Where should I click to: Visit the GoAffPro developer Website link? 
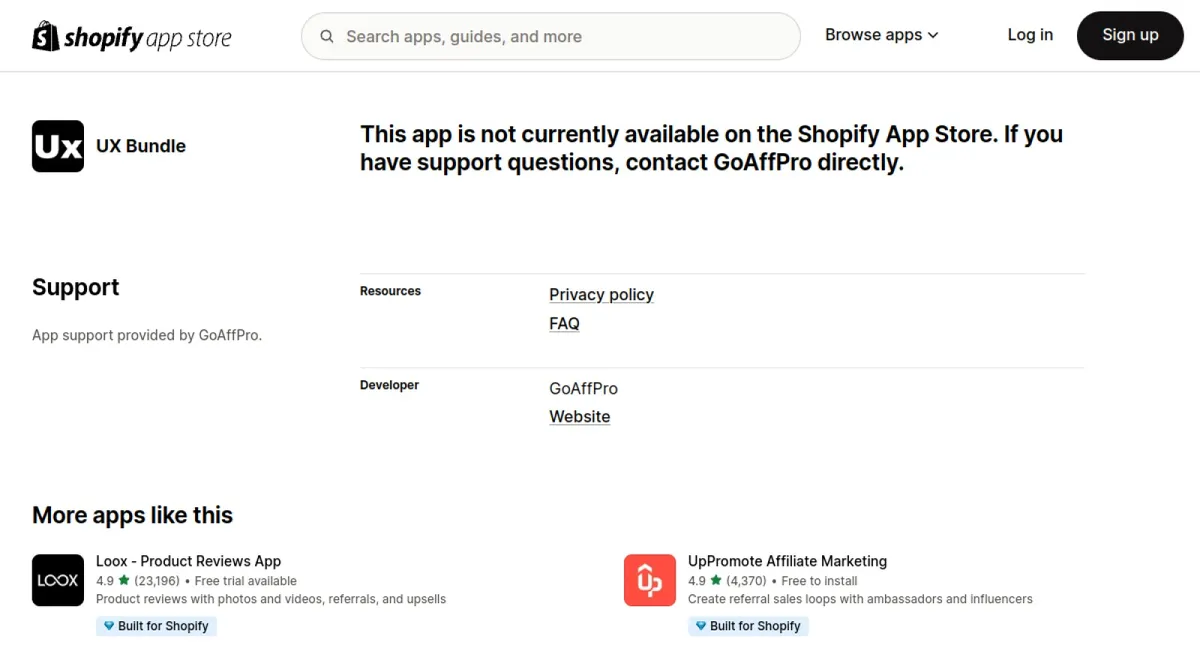(x=579, y=417)
